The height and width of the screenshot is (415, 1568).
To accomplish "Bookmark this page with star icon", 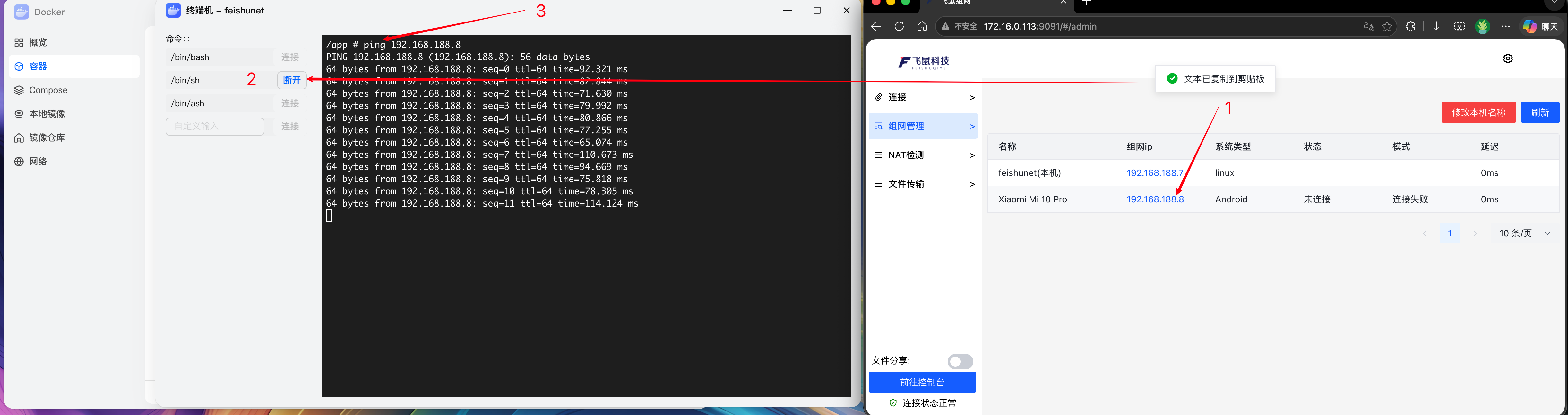I will pos(1387,26).
